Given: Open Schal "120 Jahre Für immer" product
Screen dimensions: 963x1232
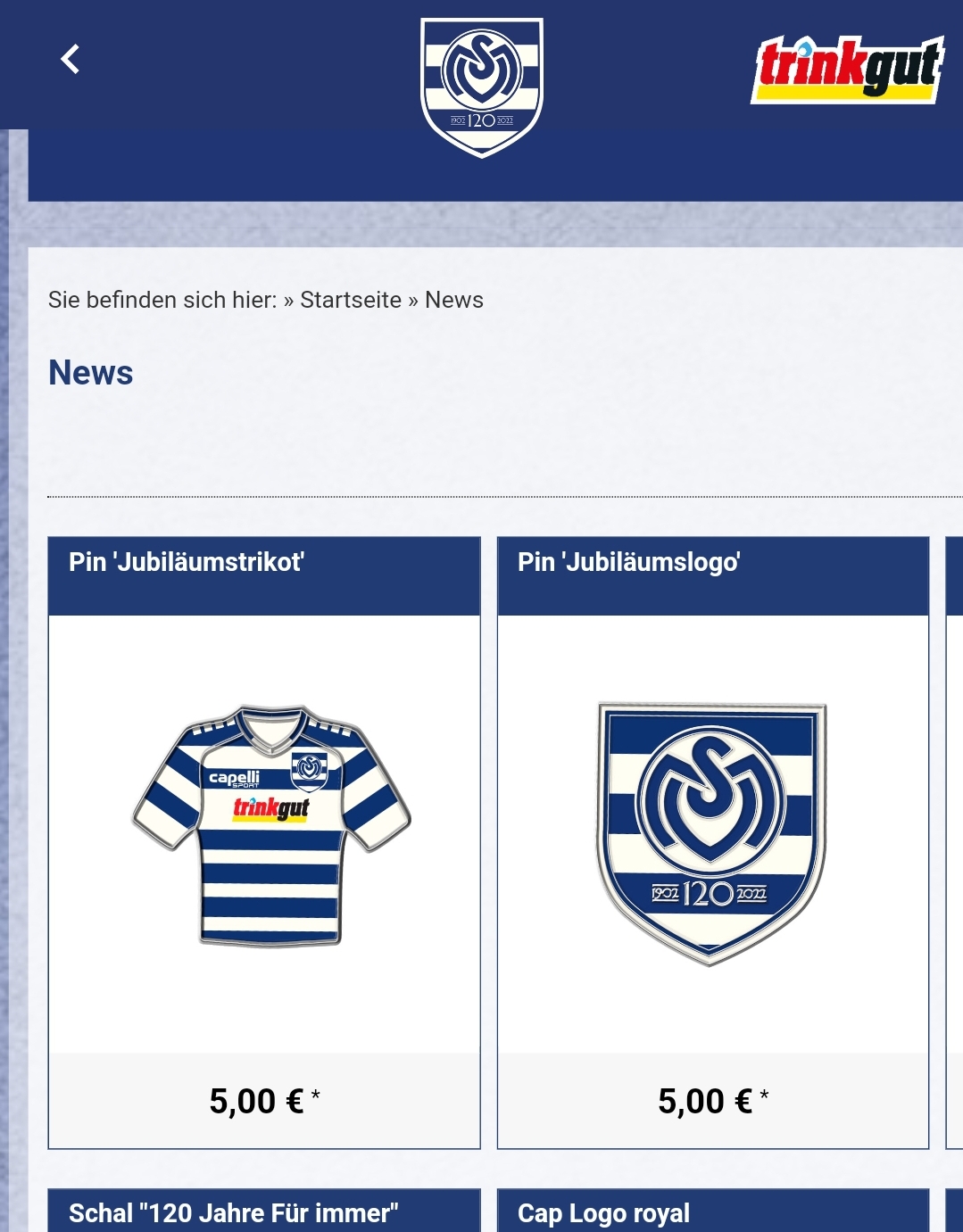Looking at the screenshot, I should (234, 1213).
